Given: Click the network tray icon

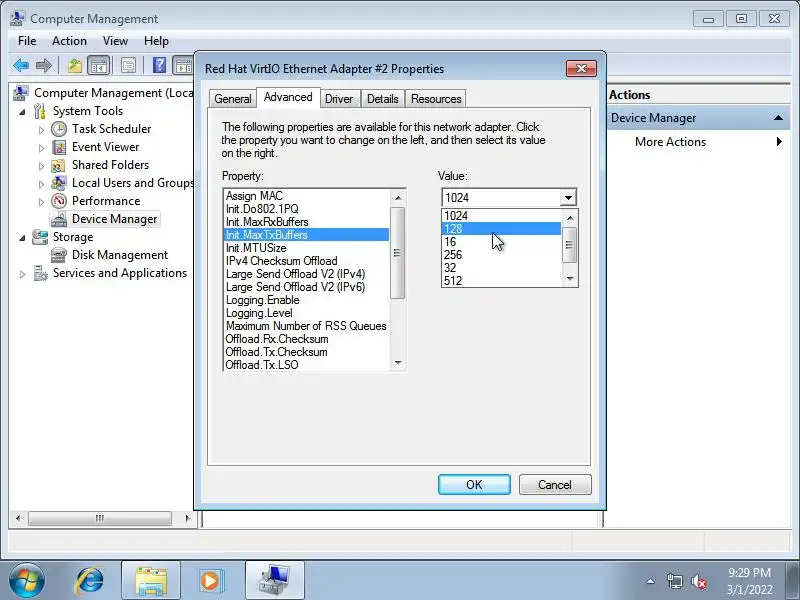Looking at the screenshot, I should pos(674,581).
